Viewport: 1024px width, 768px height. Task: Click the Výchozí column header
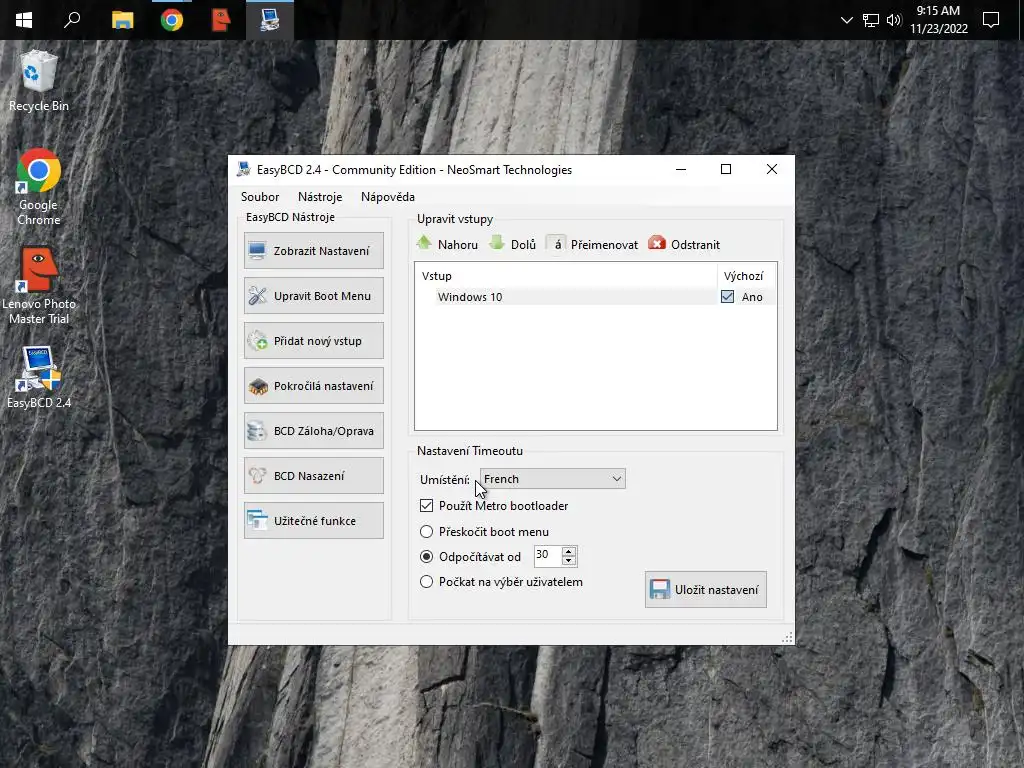pos(746,276)
